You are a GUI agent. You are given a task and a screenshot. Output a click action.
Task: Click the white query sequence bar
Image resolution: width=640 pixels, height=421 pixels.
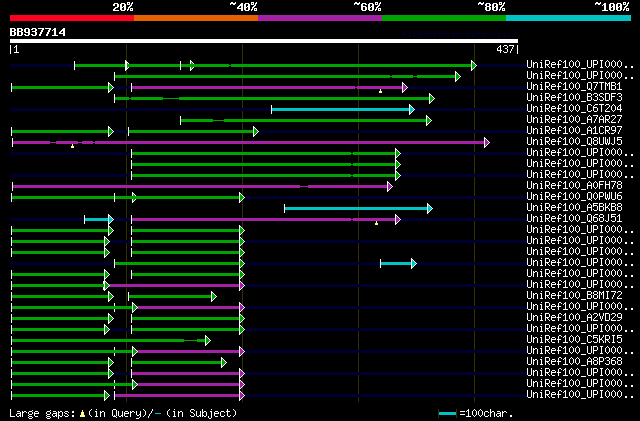click(x=264, y=41)
